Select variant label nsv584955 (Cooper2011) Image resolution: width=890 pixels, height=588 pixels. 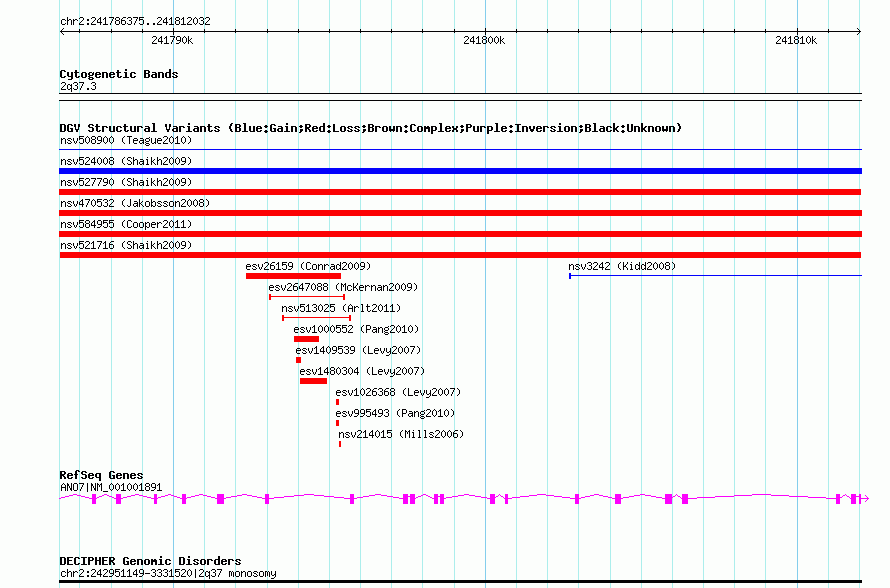point(126,224)
